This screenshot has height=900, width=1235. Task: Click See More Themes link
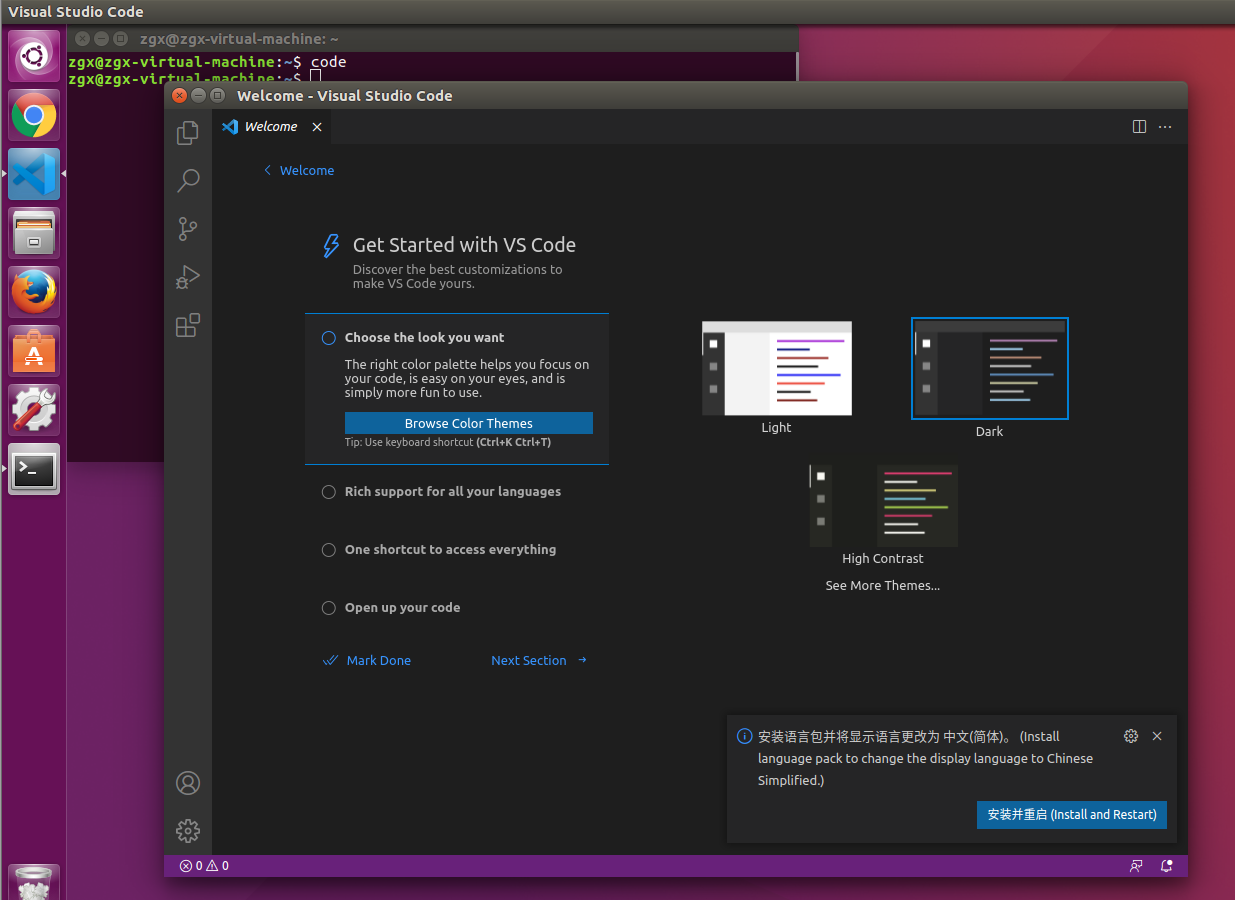tap(883, 586)
